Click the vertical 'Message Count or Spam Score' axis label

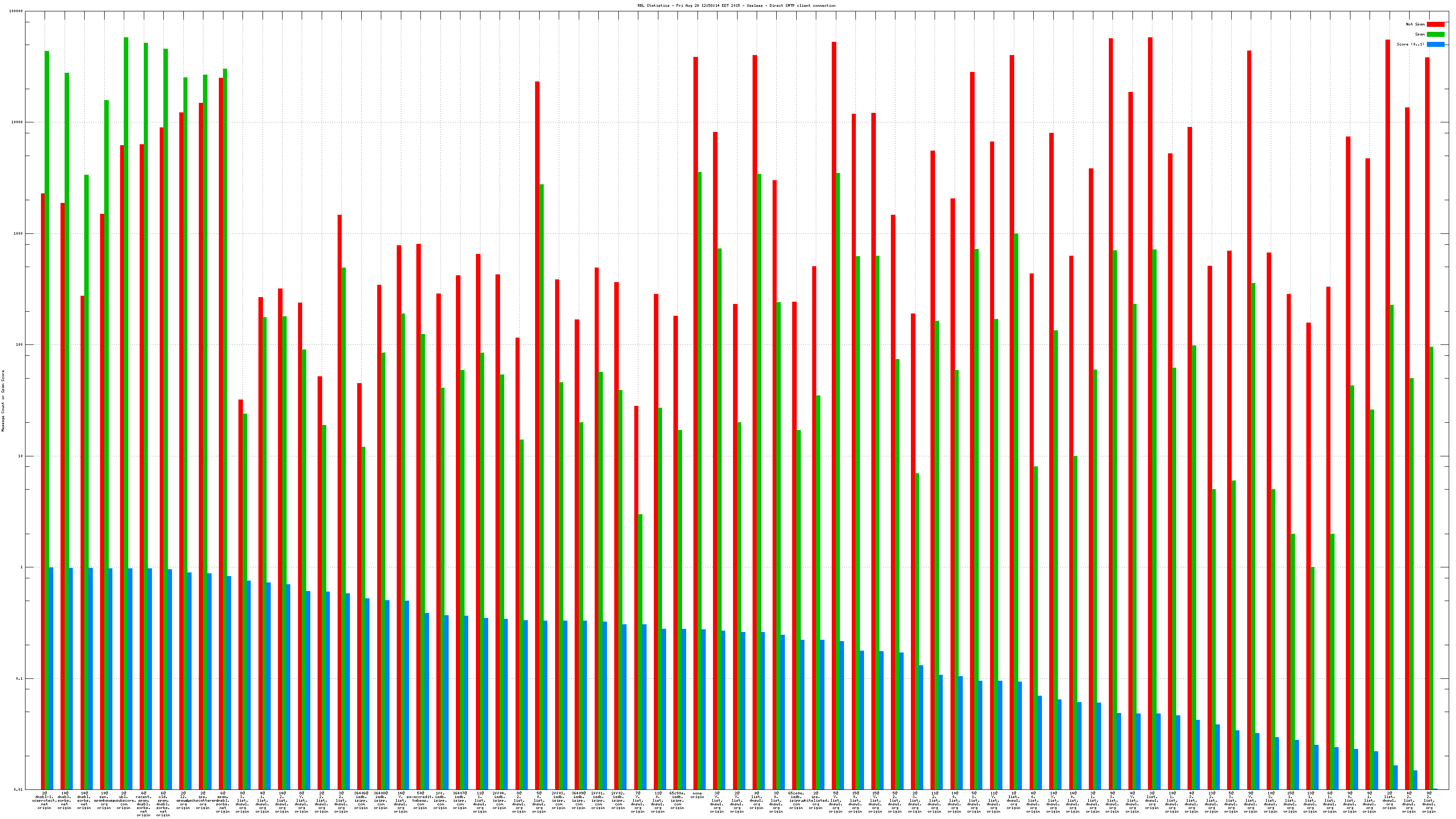[3, 400]
